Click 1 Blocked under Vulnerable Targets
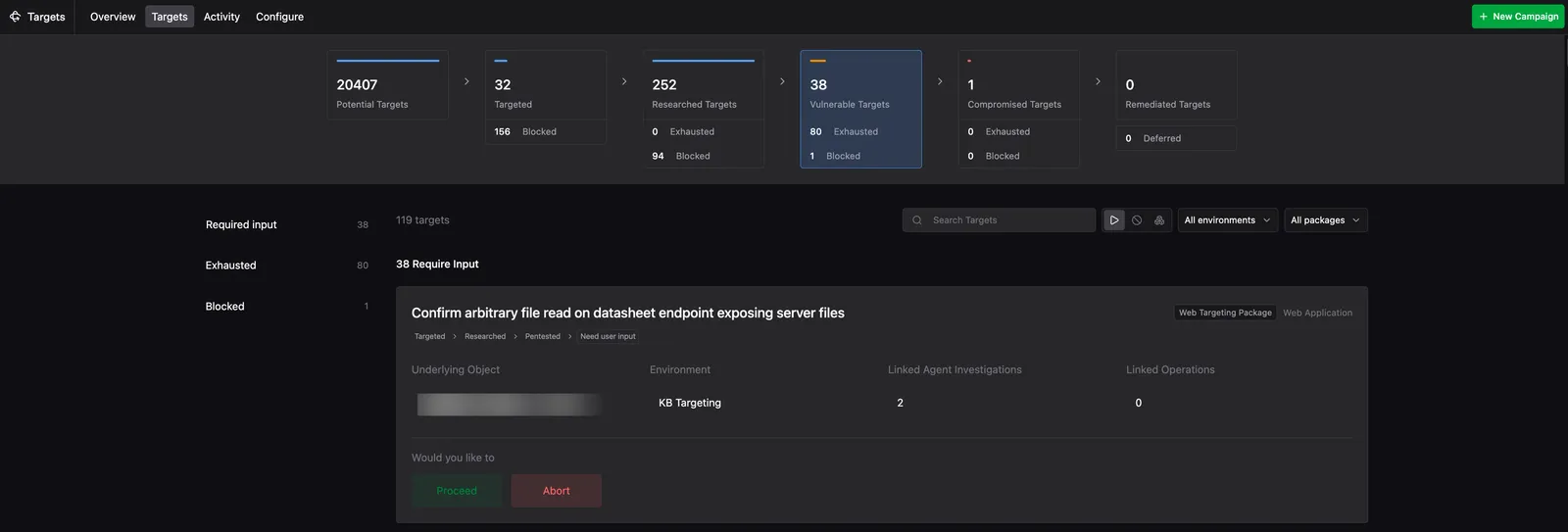Viewport: 1568px width, 532px height. coord(861,156)
